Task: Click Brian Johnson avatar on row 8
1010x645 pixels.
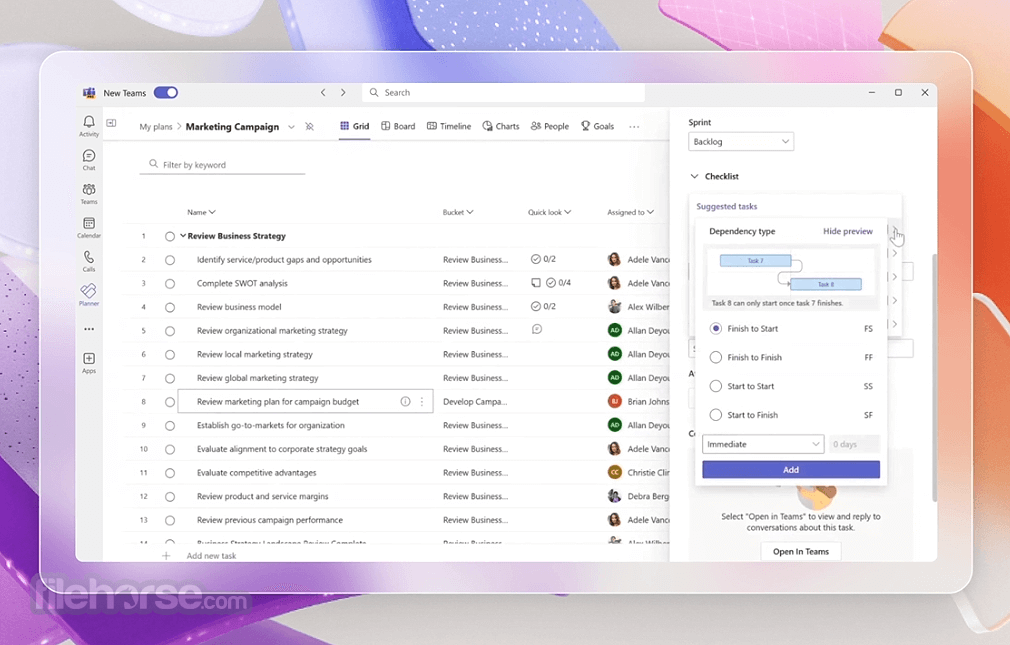Action: tap(615, 401)
